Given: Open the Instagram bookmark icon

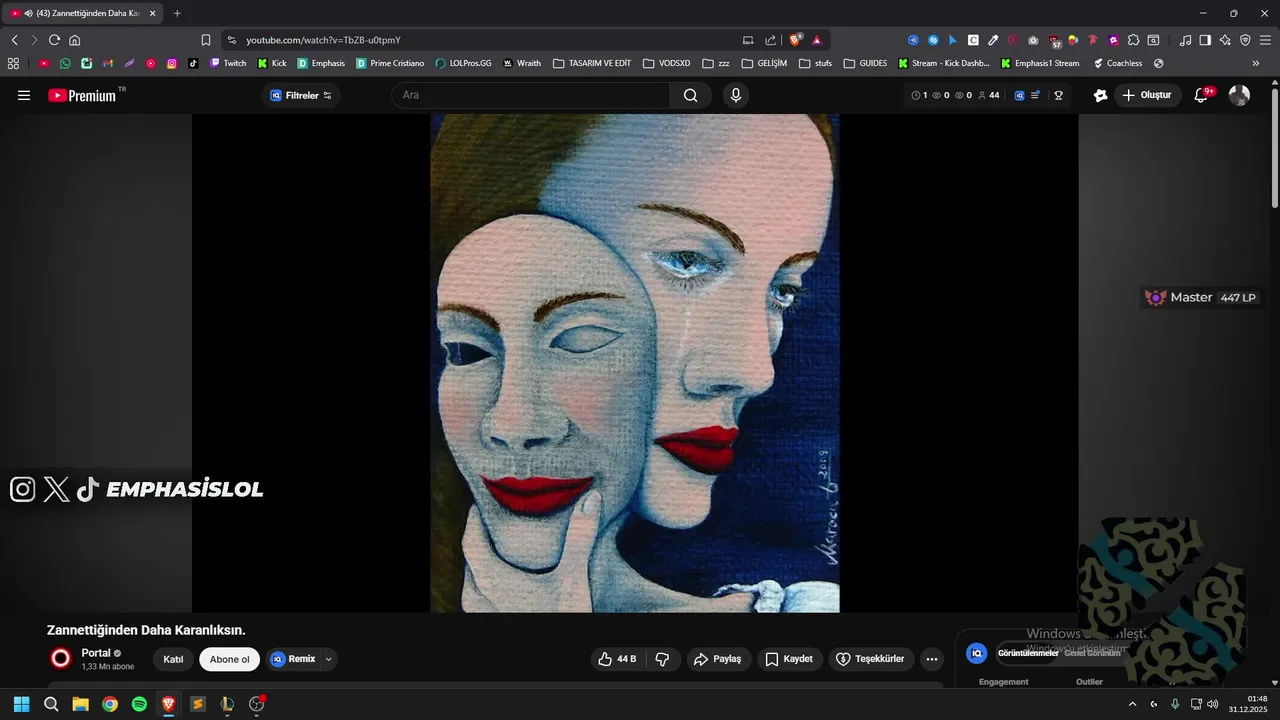Looking at the screenshot, I should [172, 63].
